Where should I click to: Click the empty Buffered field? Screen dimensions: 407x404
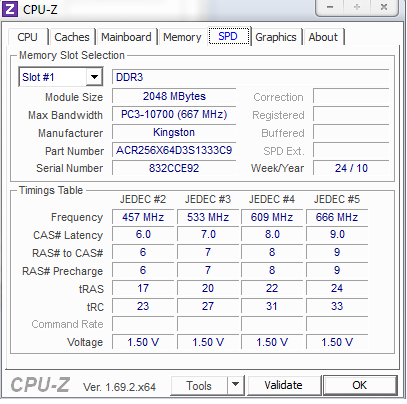[351, 132]
